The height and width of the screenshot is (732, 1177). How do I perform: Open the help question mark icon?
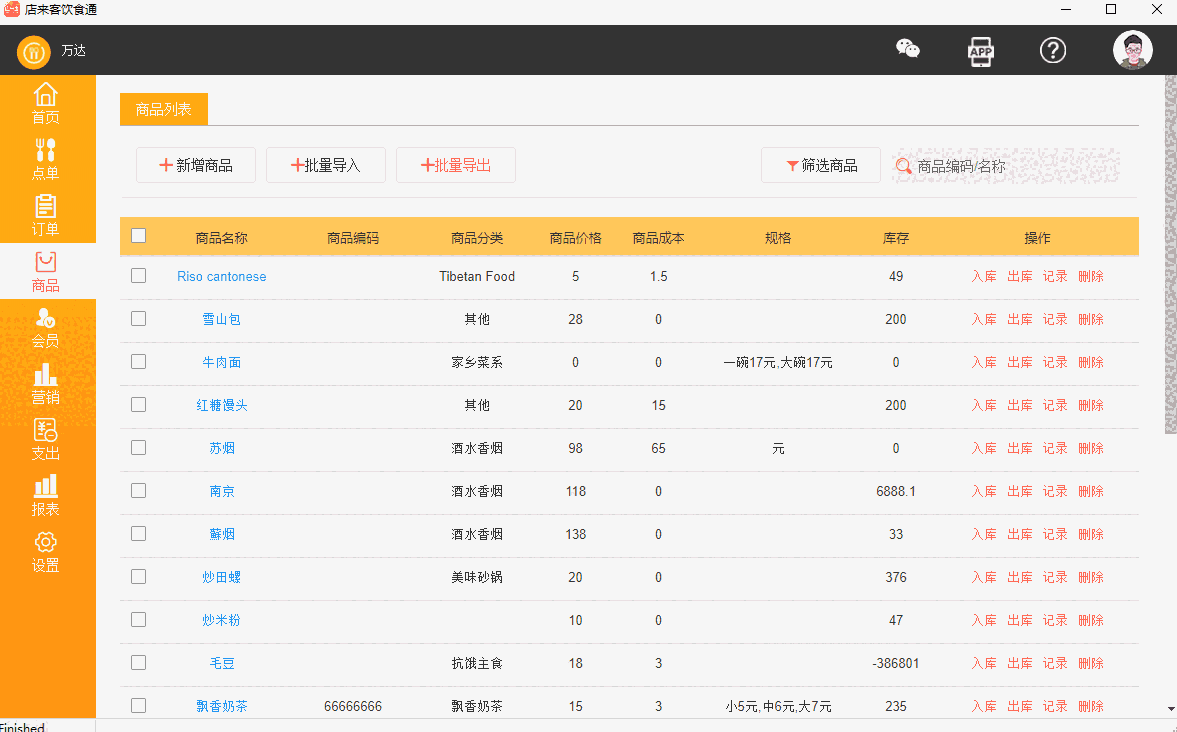pyautogui.click(x=1053, y=50)
